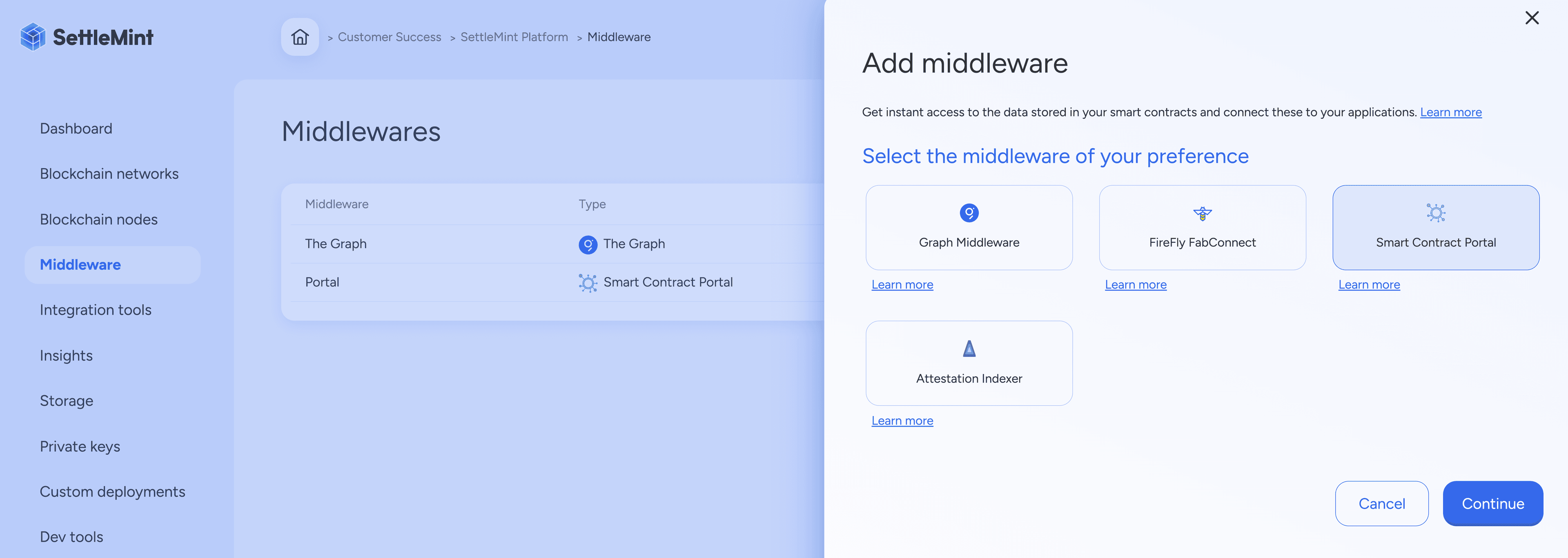Click the Graph Middleware circle icon
This screenshot has height=558, width=1568.
pos(969,213)
